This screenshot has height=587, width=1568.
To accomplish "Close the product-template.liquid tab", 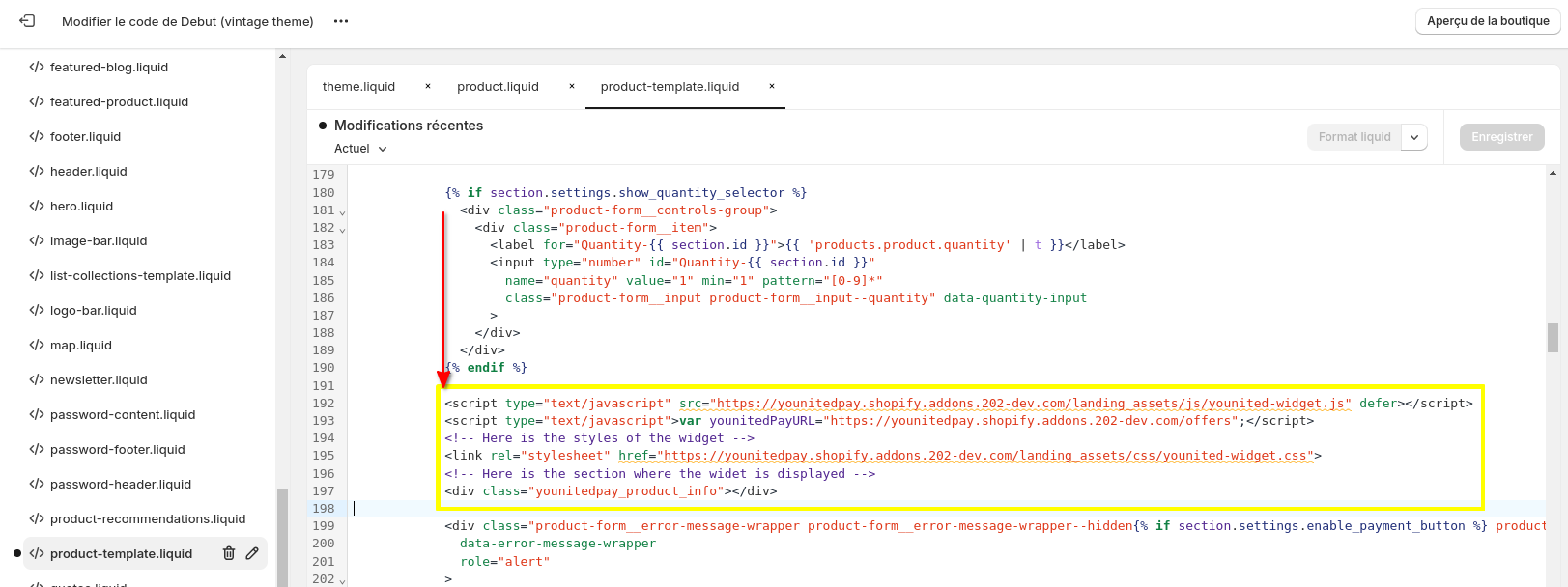I will click(x=772, y=86).
